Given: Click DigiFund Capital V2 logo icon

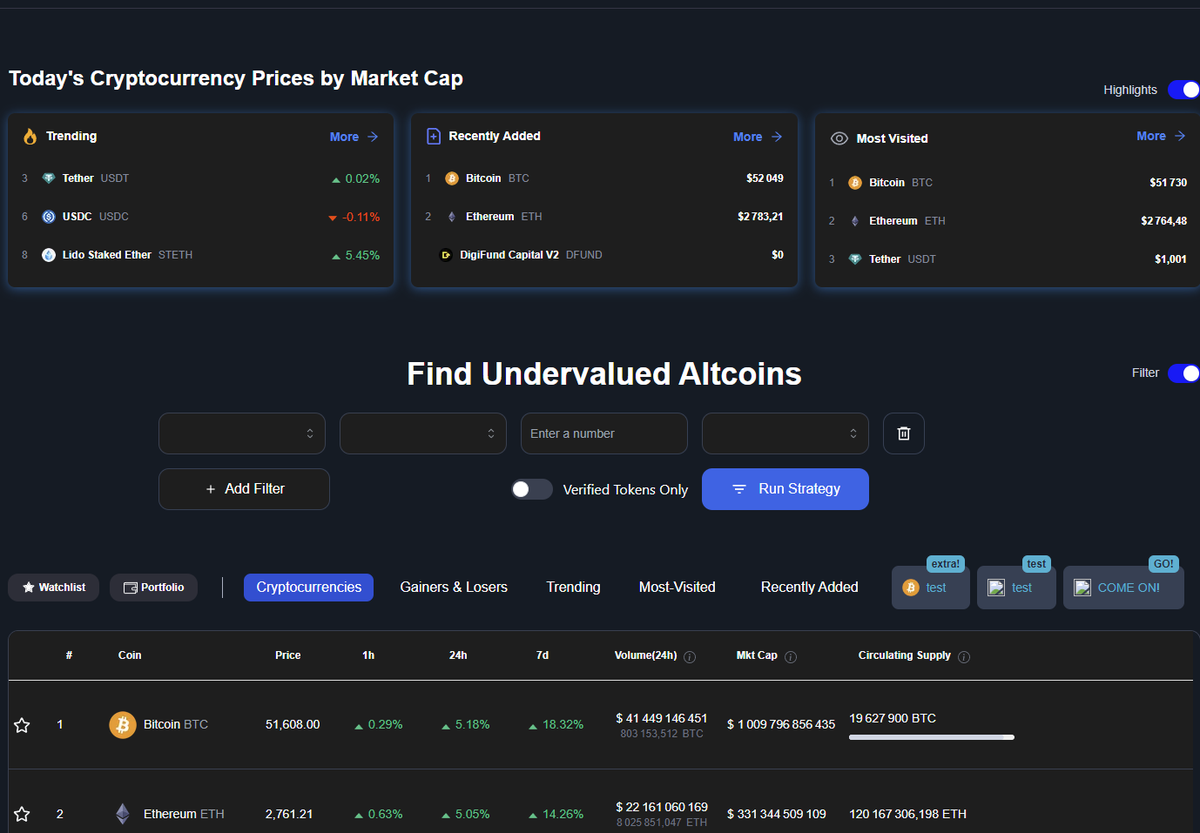Looking at the screenshot, I should pos(447,255).
